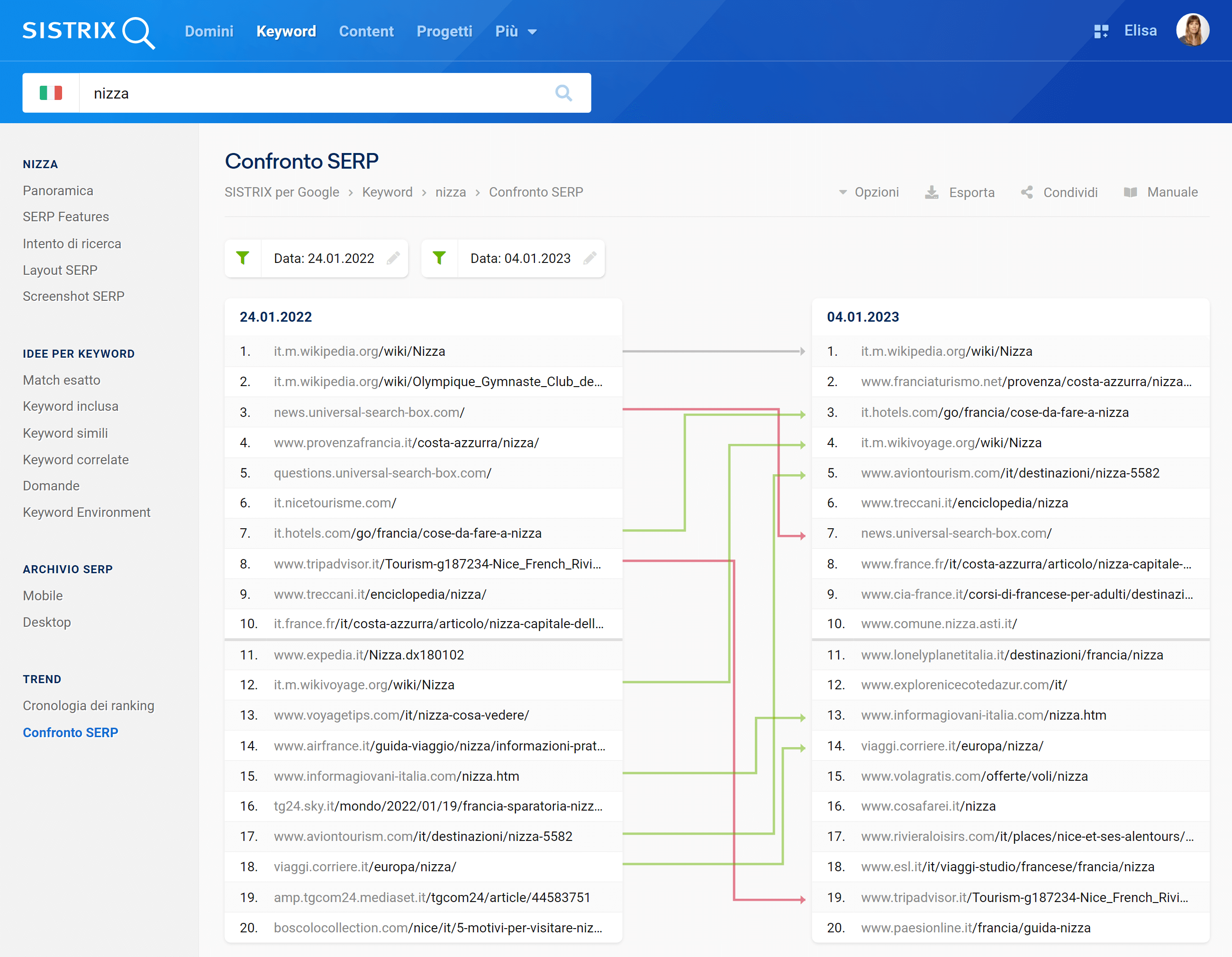
Task: Select Keyword simili in sidebar
Action: (65, 433)
